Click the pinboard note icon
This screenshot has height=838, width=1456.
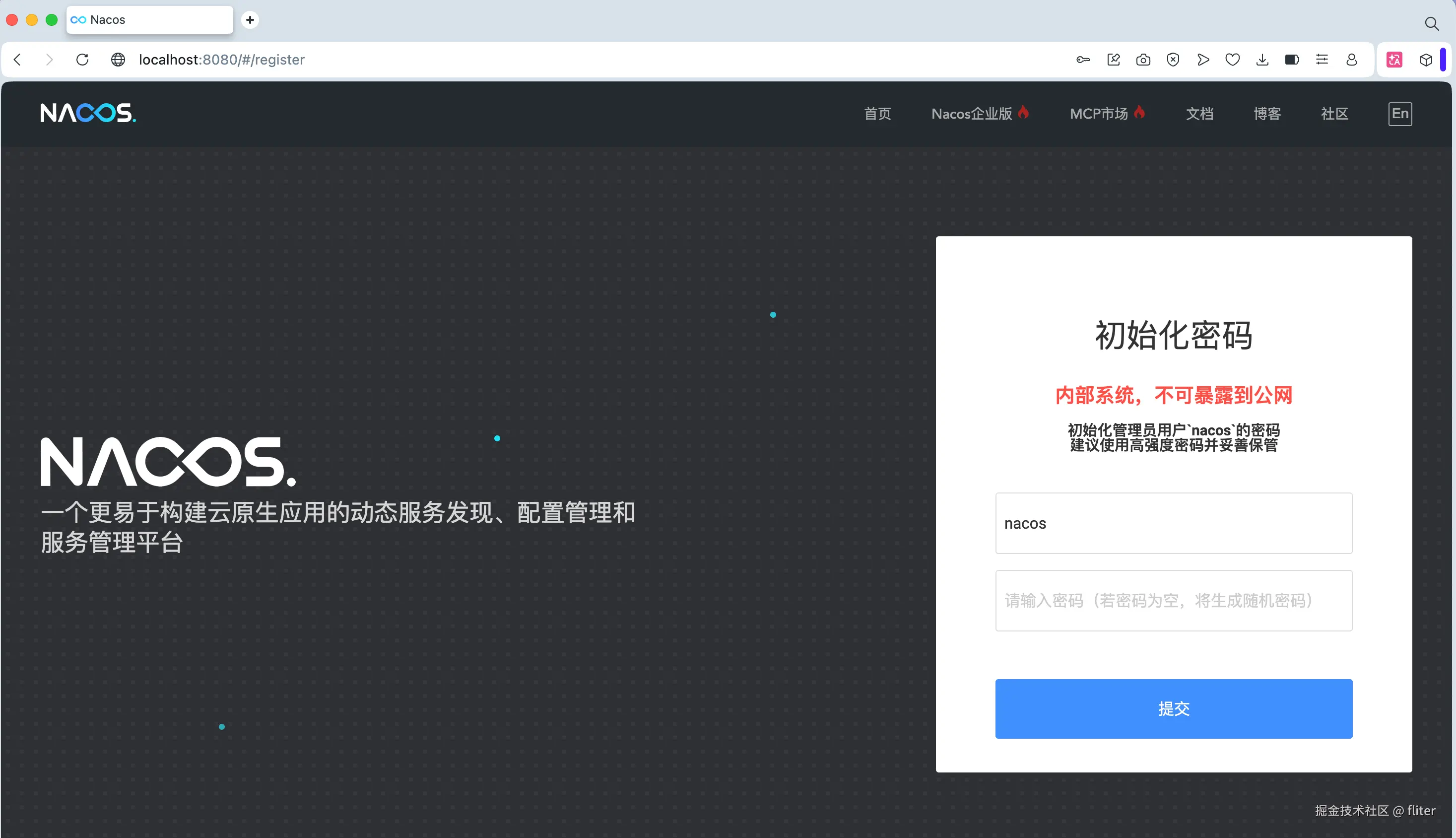click(1113, 60)
